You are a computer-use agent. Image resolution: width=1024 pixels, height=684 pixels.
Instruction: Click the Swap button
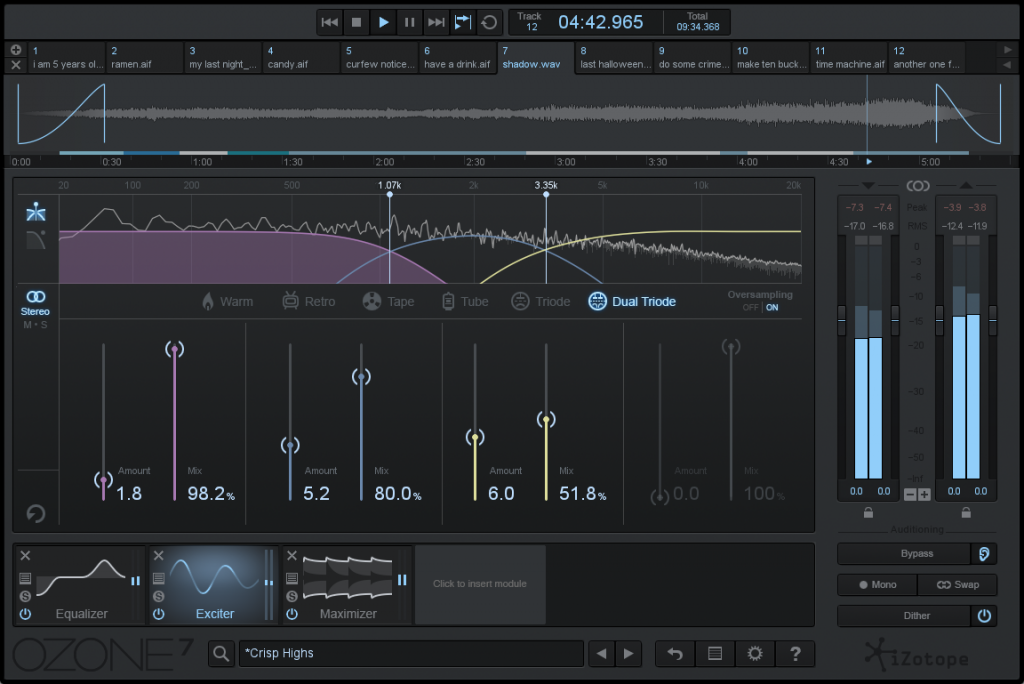tap(957, 585)
